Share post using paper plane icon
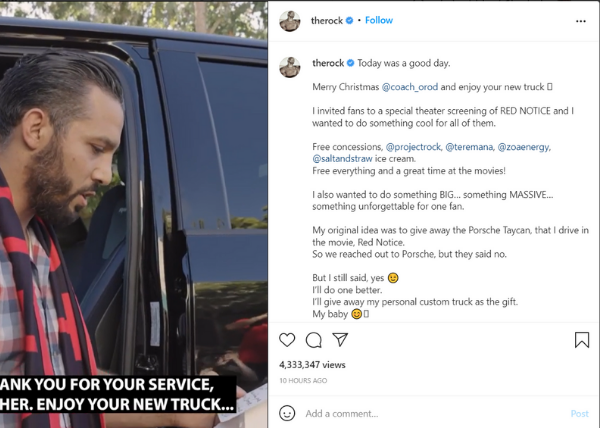 [x=340, y=339]
